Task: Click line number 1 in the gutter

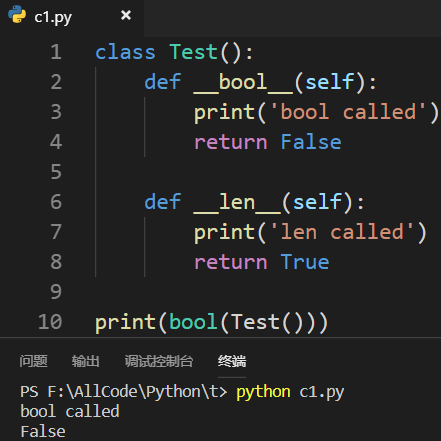Action: 56,52
